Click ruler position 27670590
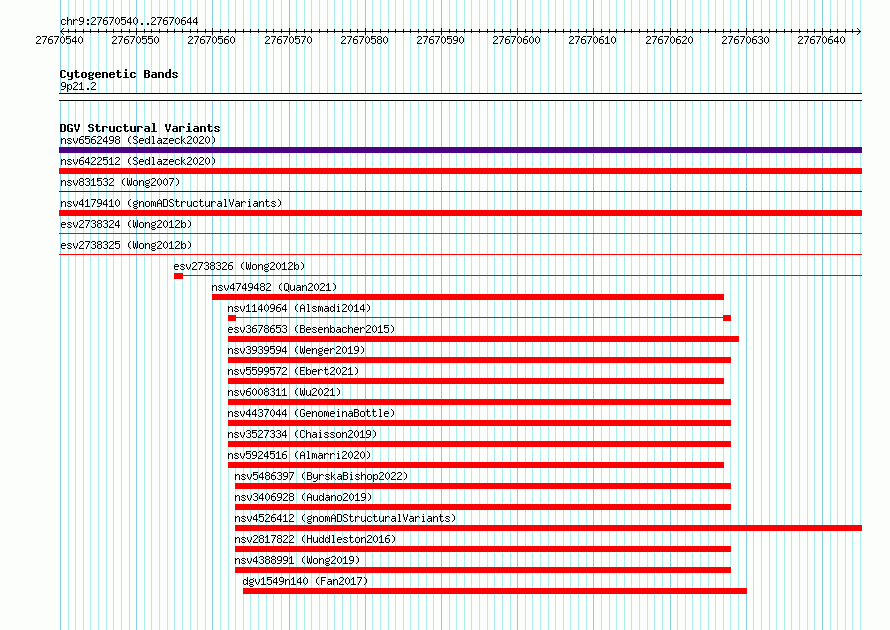 (440, 40)
